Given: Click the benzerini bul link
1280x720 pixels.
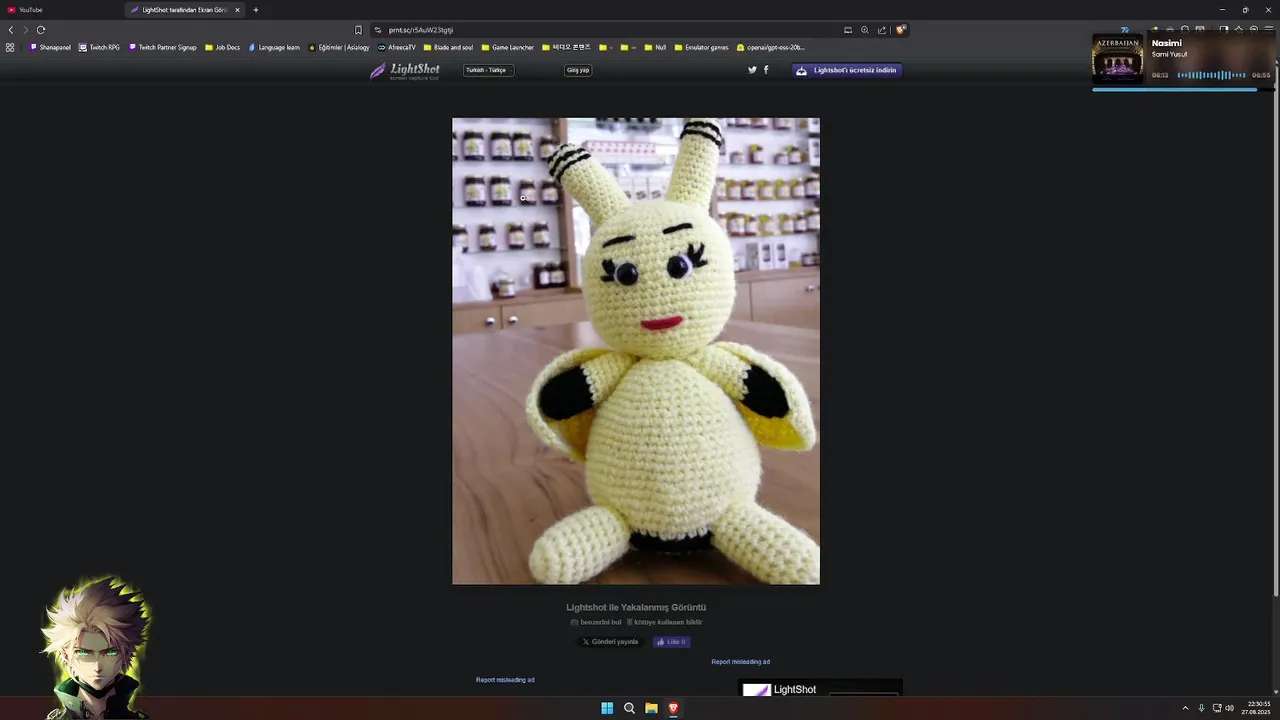Looking at the screenshot, I should point(596,622).
